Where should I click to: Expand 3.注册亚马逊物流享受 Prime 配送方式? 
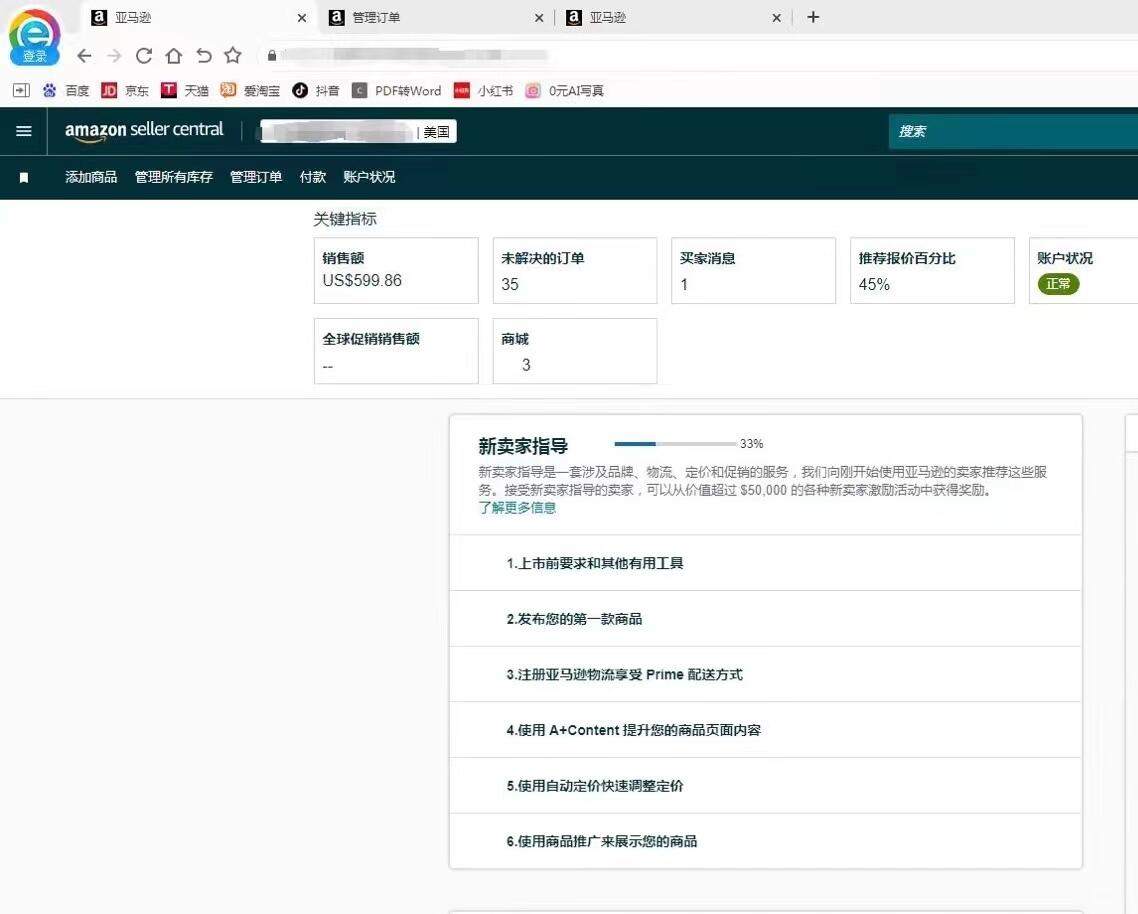tap(766, 674)
